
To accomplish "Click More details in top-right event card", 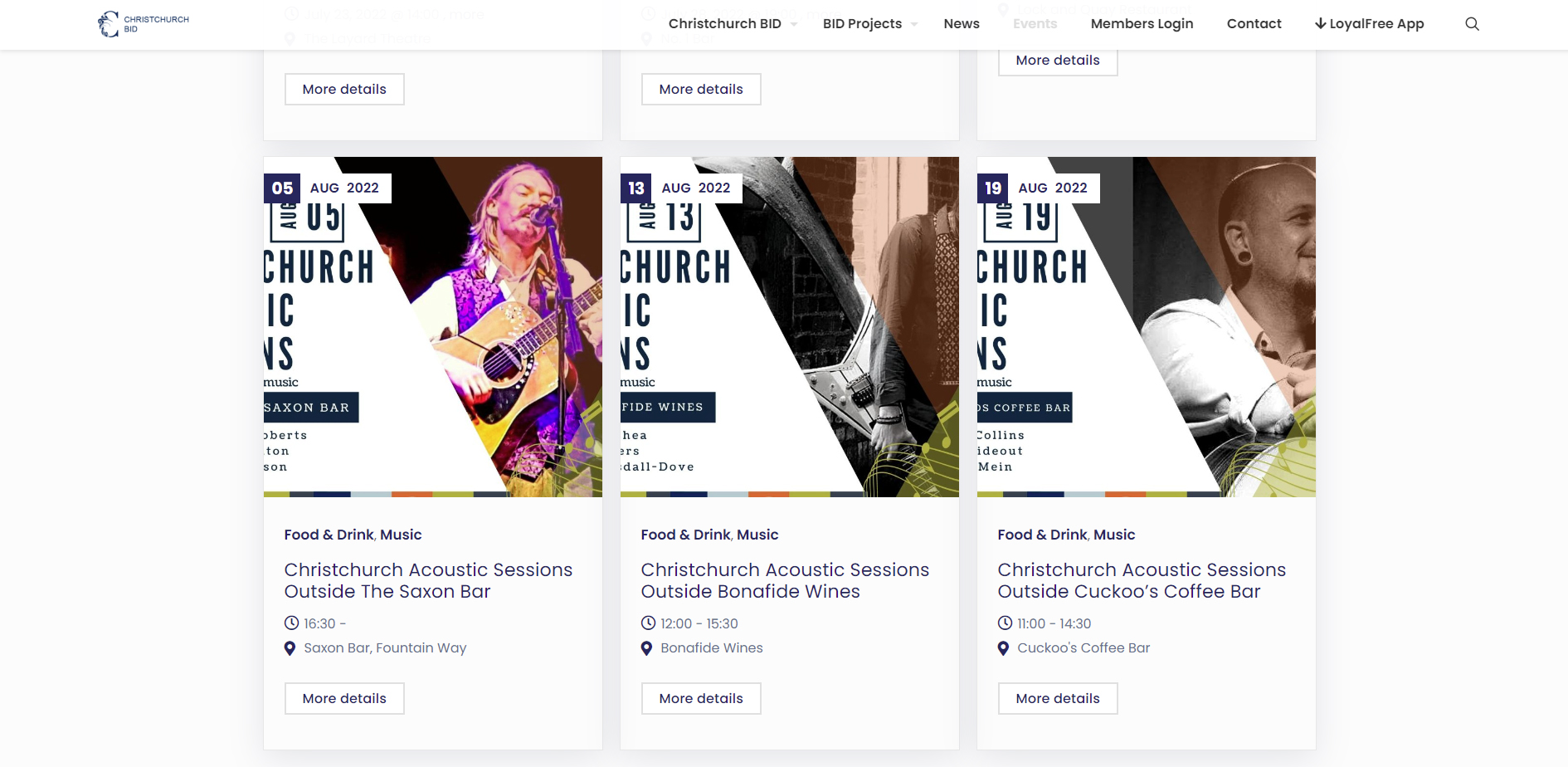I will [x=1058, y=61].
